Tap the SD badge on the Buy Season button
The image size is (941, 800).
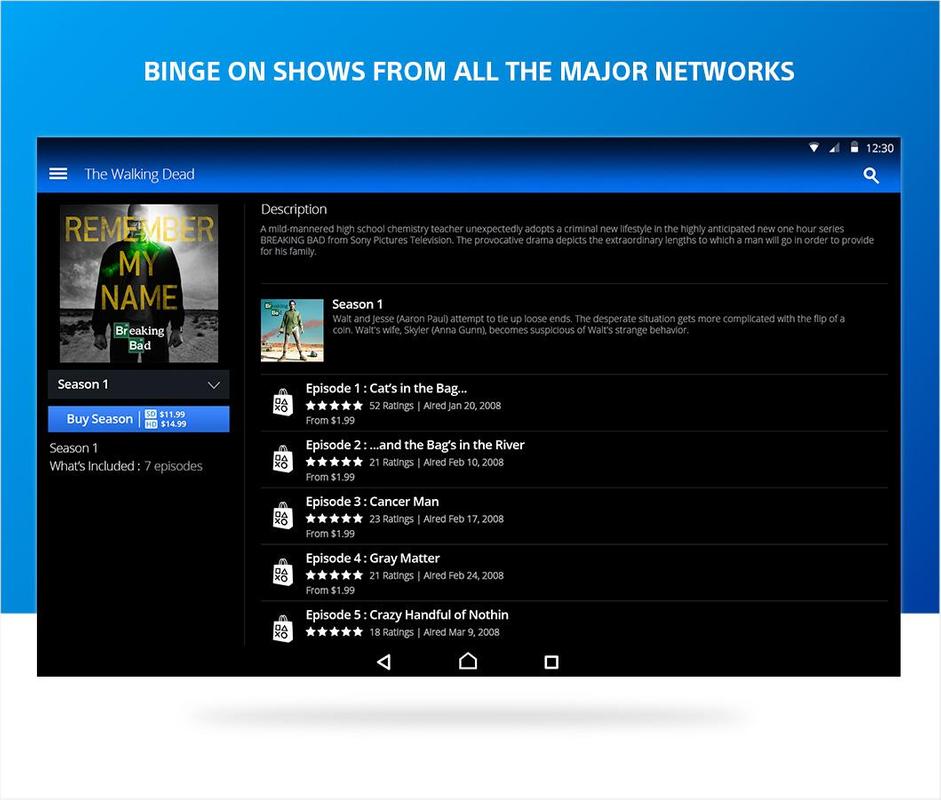pyautogui.click(x=151, y=414)
